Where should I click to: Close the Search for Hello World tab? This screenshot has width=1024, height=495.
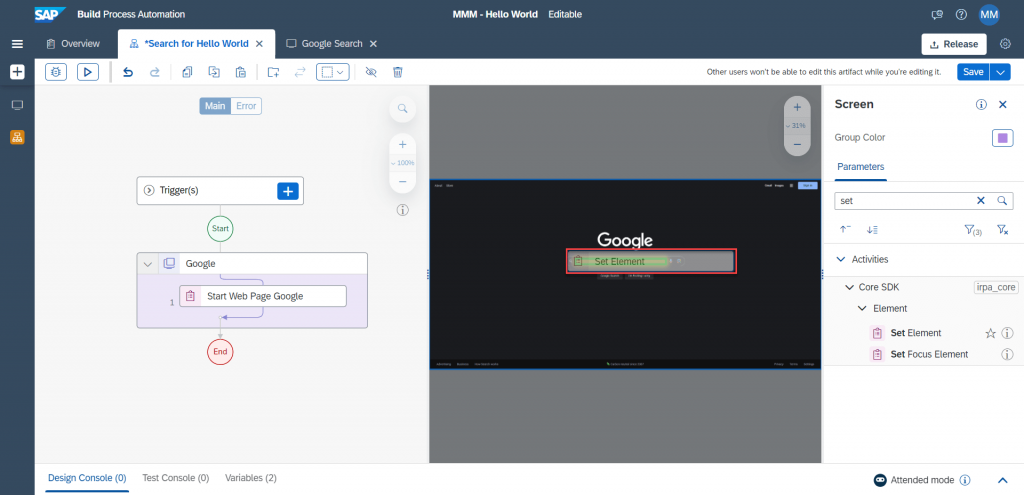click(x=259, y=44)
